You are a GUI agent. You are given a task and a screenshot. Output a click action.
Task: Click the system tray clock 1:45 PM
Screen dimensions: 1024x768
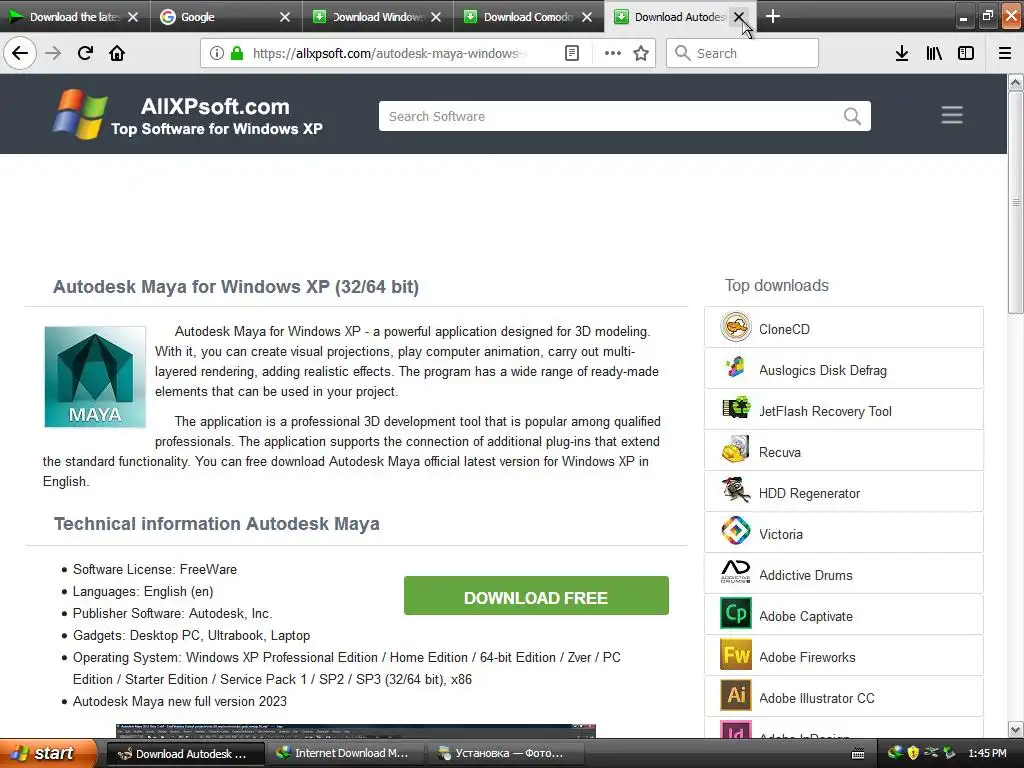pos(987,753)
